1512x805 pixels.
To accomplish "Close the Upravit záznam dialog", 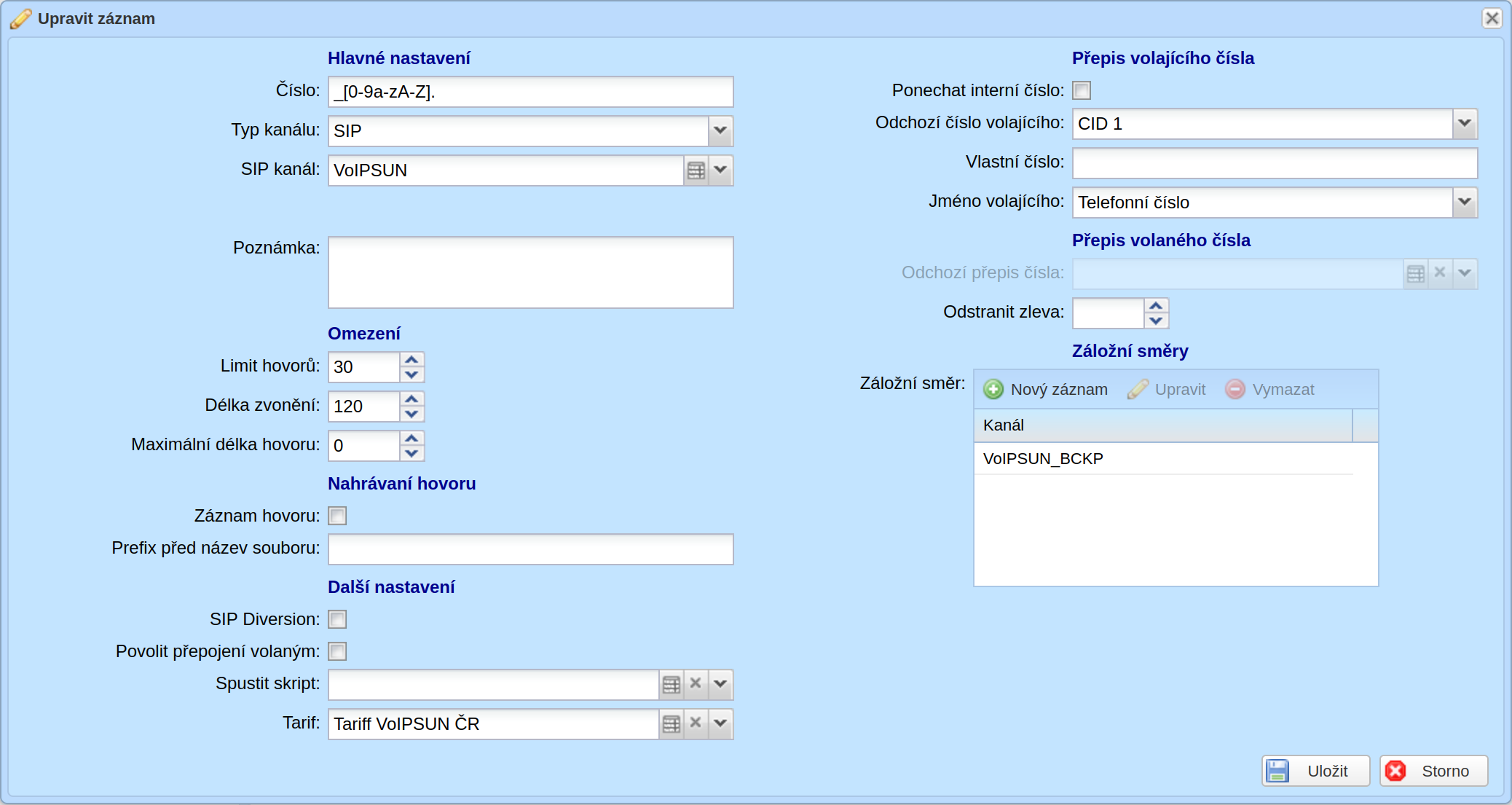I will click(x=1492, y=18).
